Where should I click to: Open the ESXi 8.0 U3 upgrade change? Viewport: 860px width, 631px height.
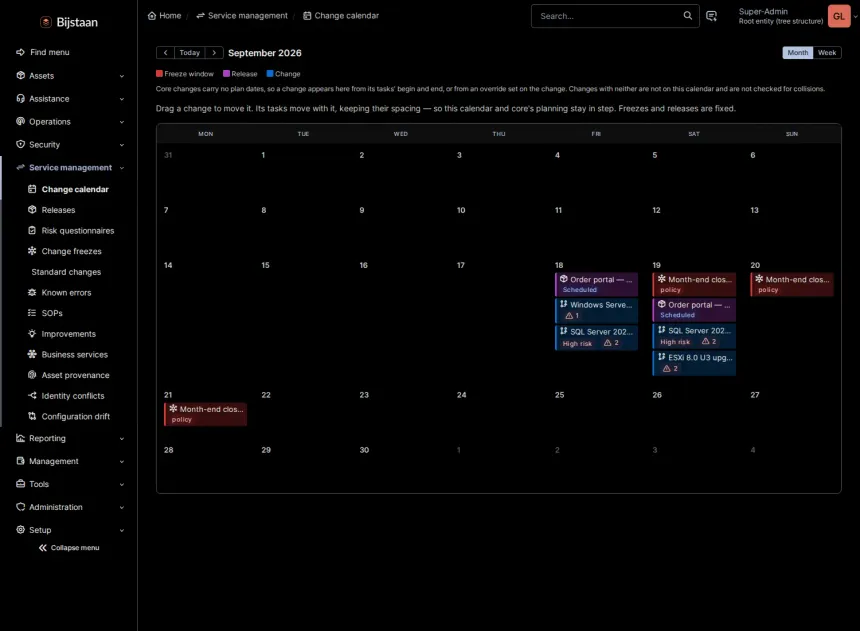click(694, 363)
